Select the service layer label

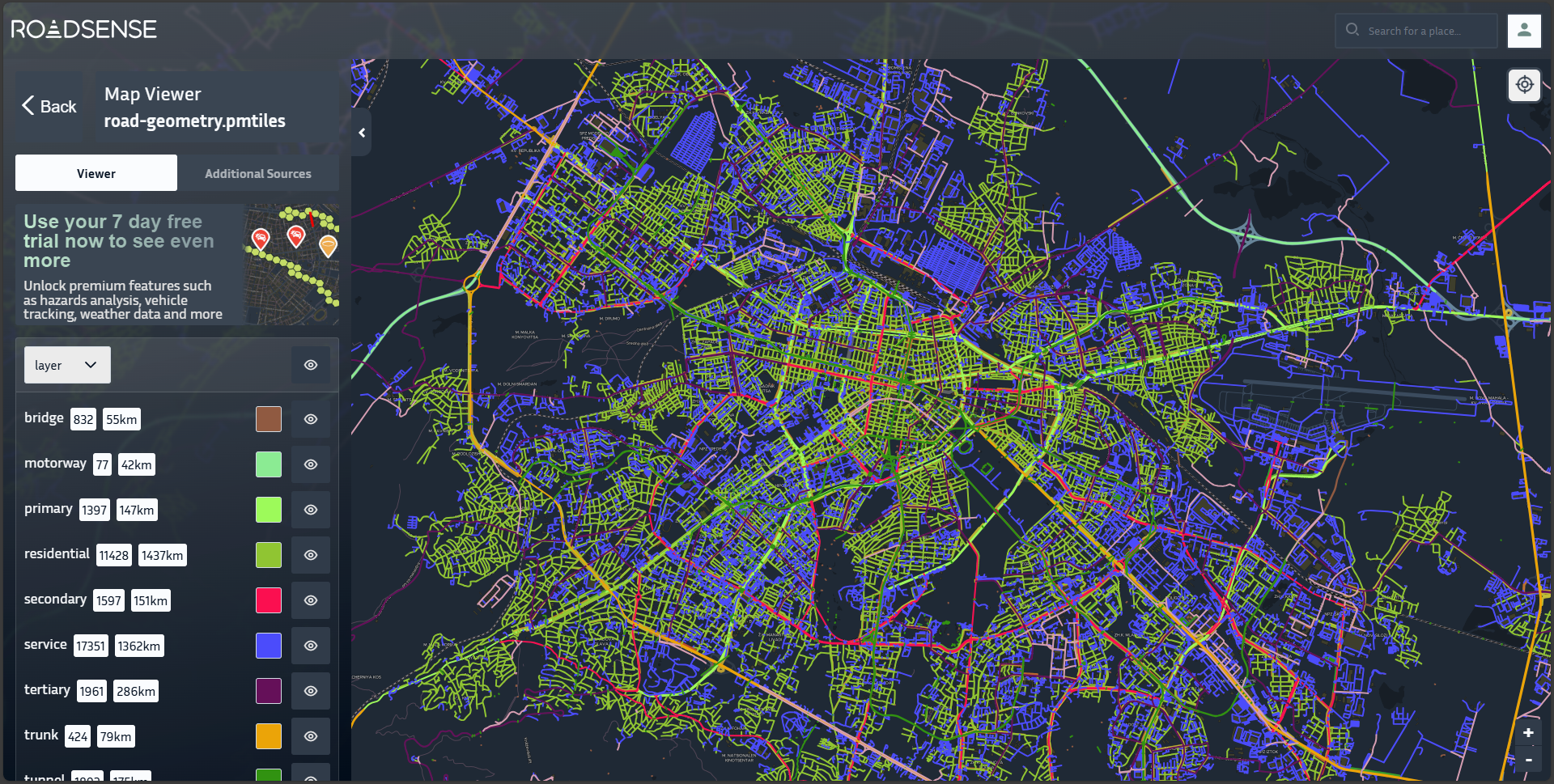point(45,644)
